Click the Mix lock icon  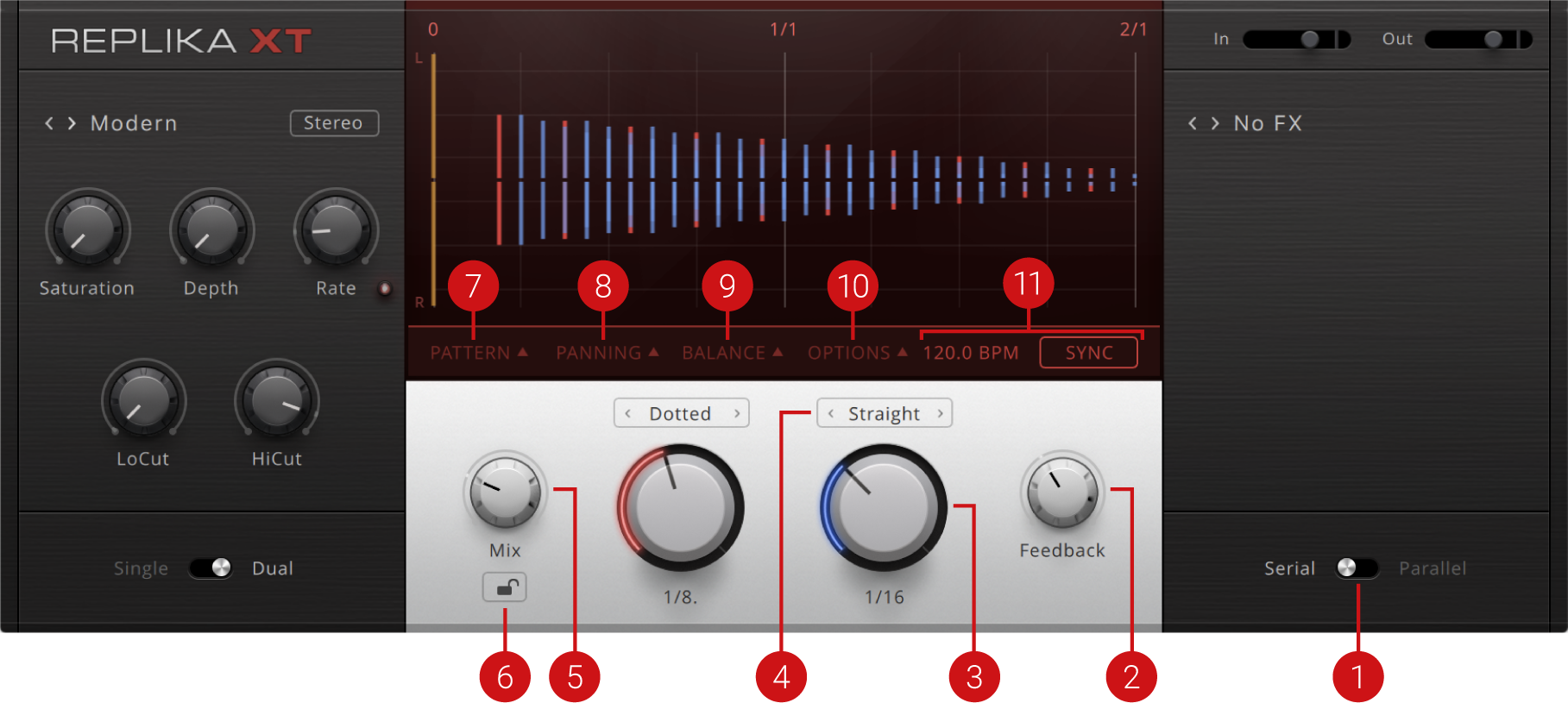pos(504,588)
